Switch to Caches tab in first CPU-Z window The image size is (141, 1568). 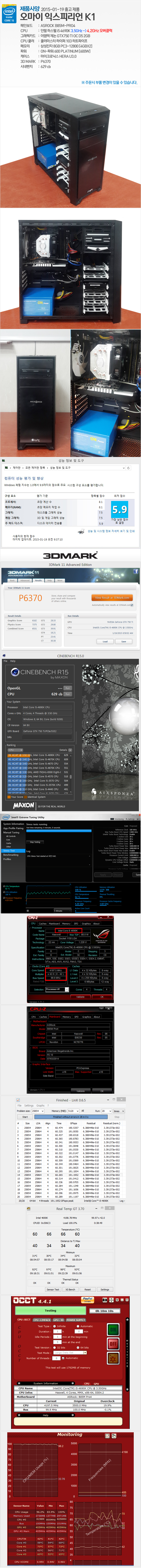[43, 923]
